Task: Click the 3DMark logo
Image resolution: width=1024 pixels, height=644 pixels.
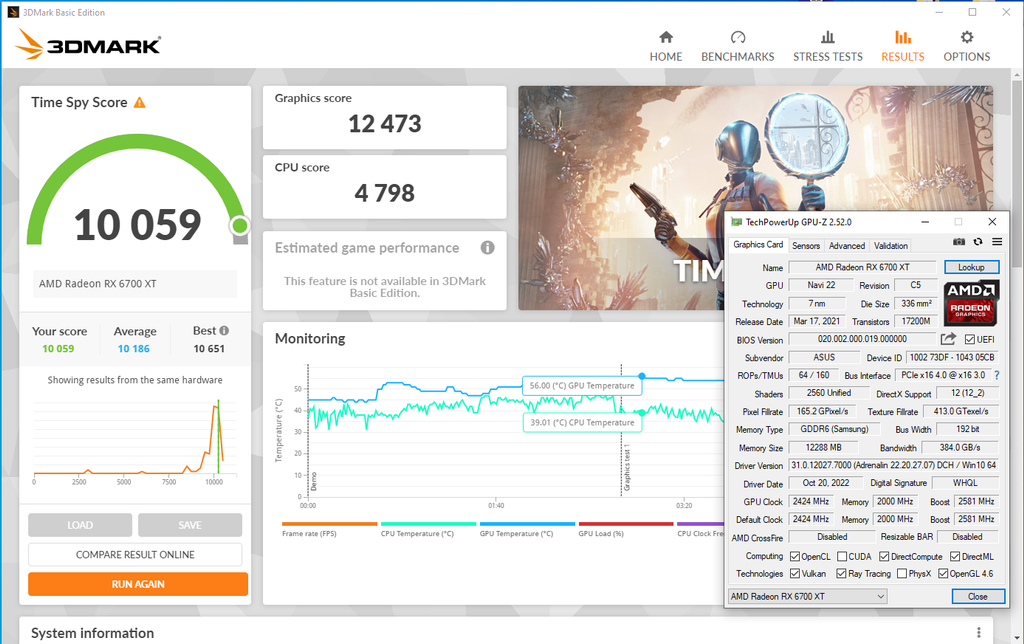Action: [x=88, y=44]
